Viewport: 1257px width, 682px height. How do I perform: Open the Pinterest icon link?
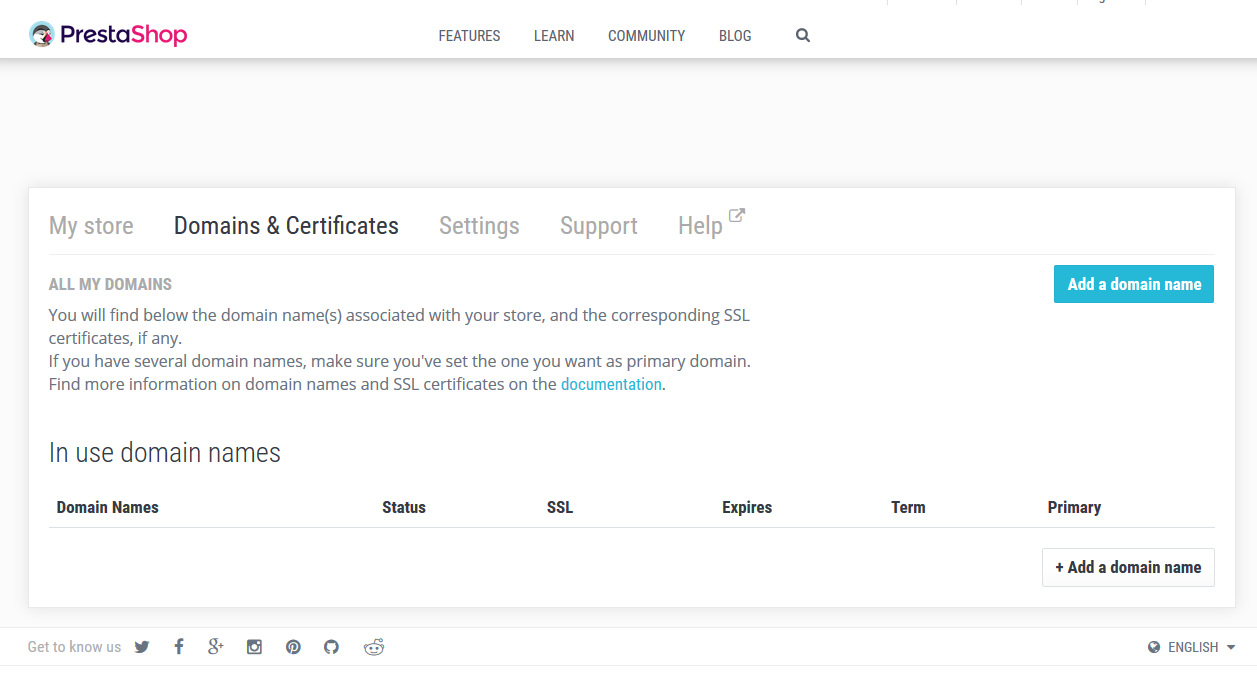(293, 647)
